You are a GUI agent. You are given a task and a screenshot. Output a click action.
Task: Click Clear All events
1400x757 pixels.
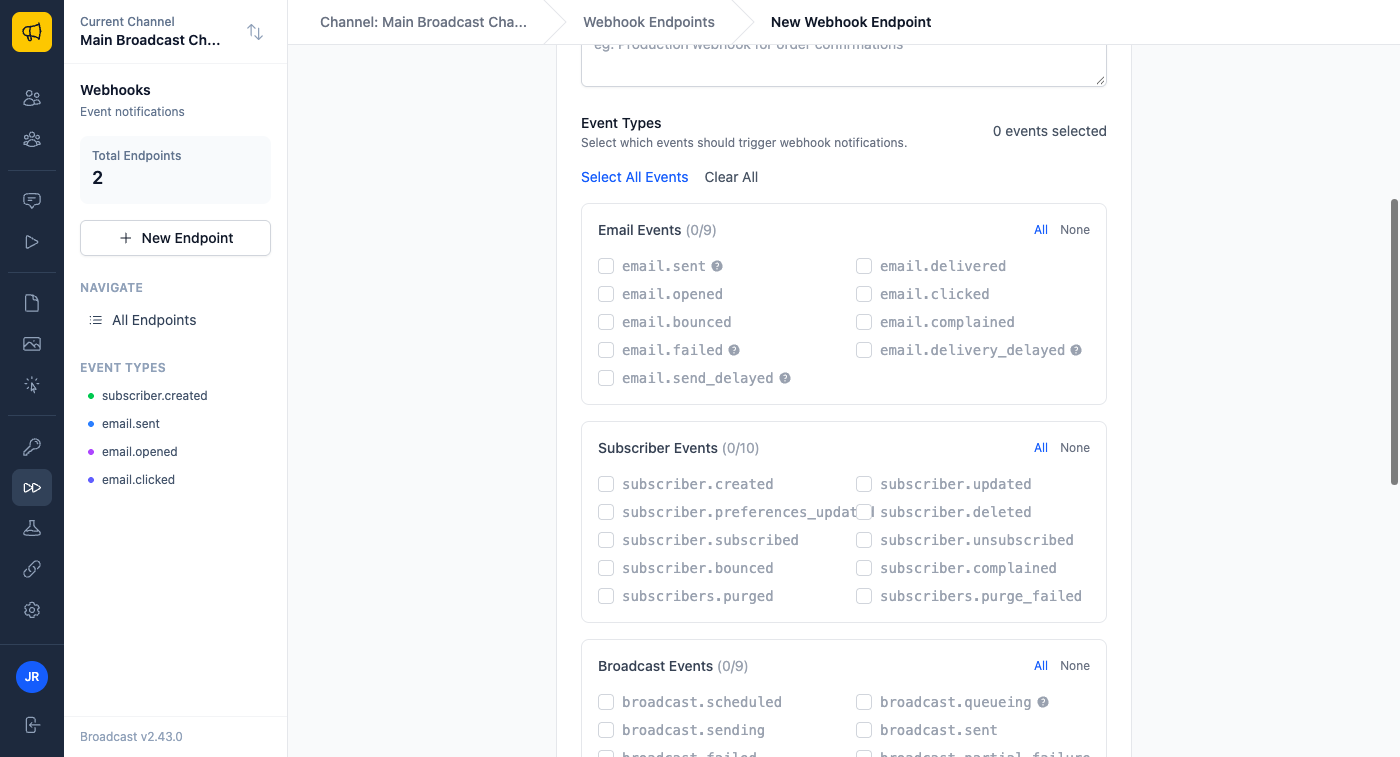[x=731, y=177]
